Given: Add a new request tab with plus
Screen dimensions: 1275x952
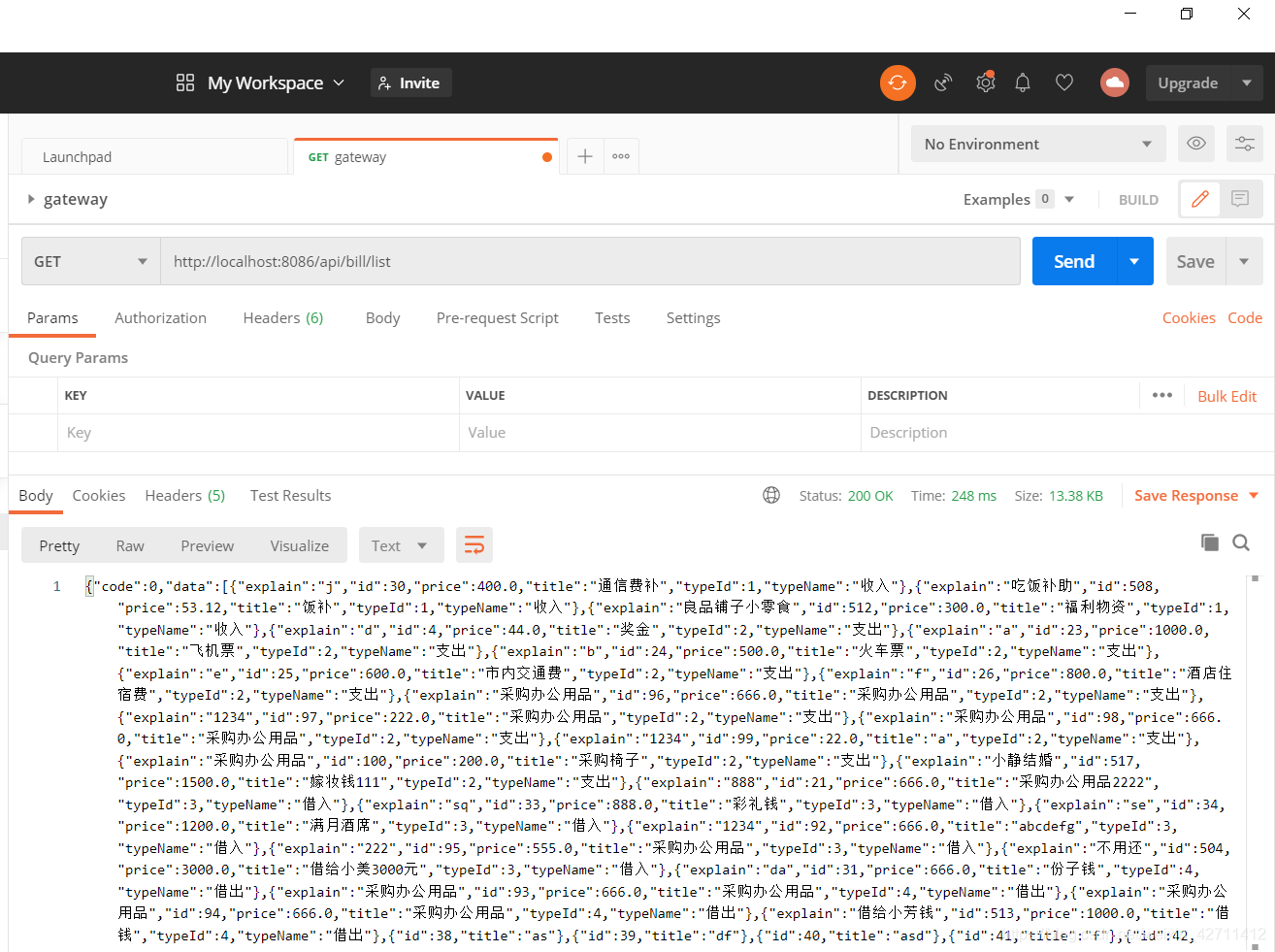Looking at the screenshot, I should 585,156.
